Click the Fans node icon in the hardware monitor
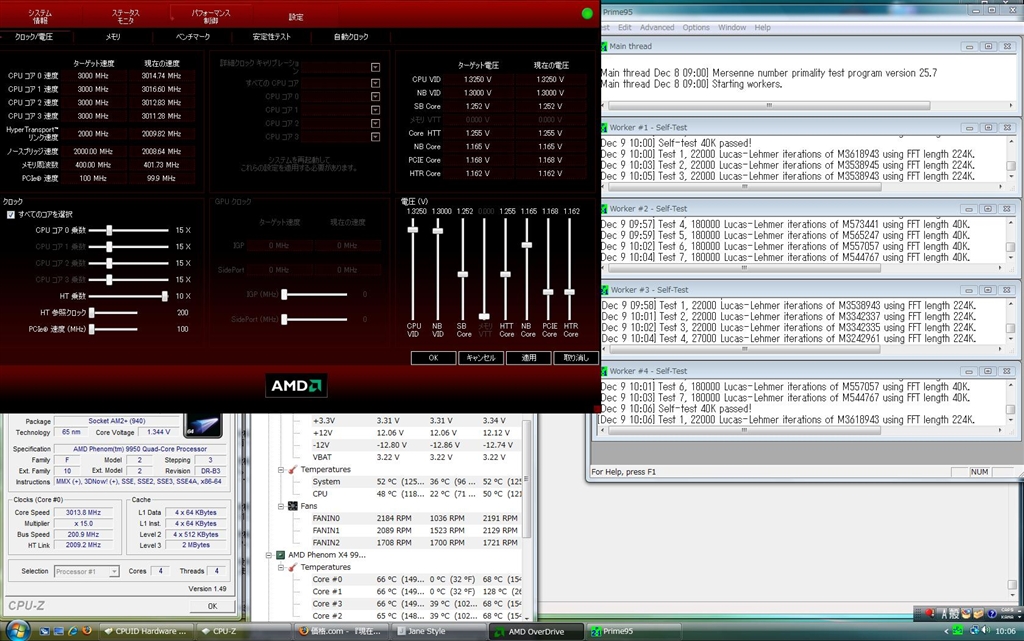Viewport: 1024px width, 641px height. tap(293, 506)
